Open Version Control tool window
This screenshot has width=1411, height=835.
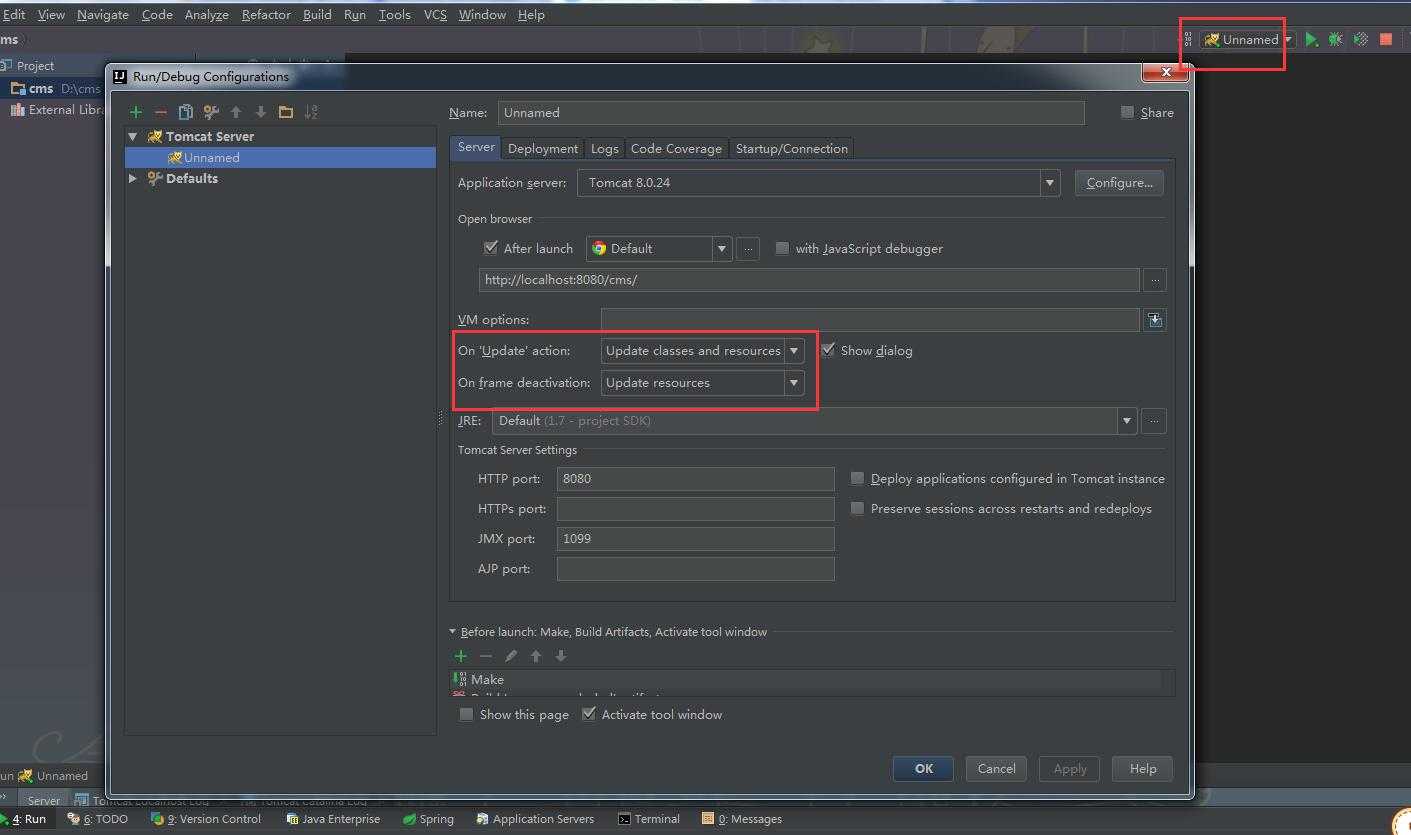click(206, 819)
